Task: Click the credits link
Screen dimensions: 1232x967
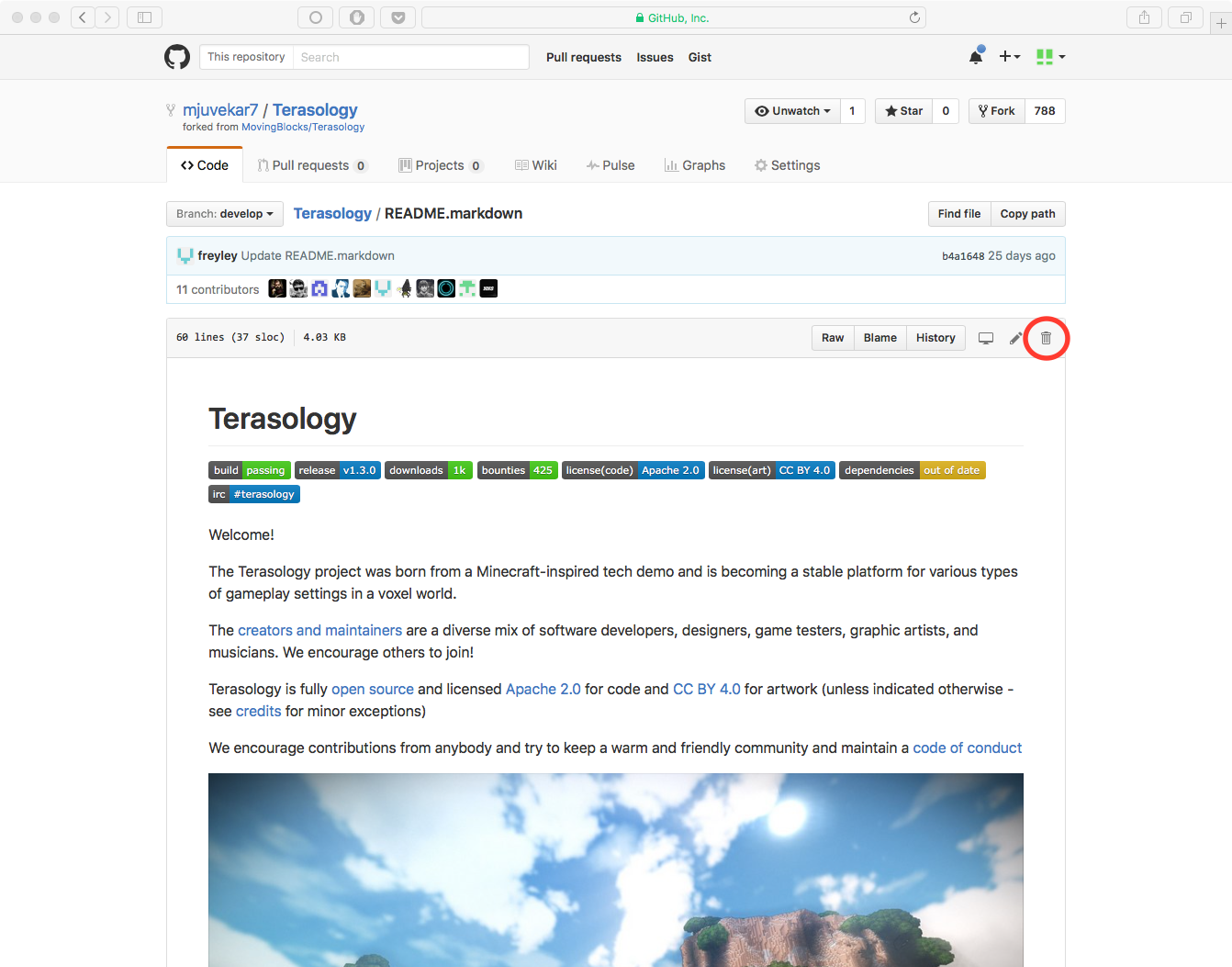Action: tap(258, 711)
